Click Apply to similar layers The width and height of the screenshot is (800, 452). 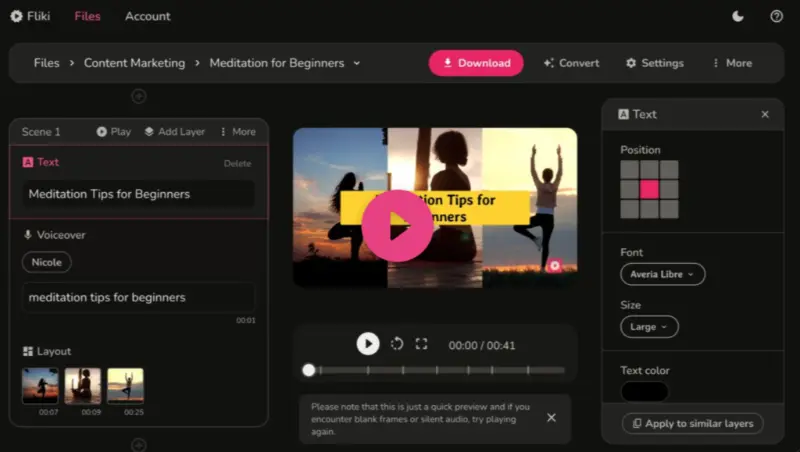pos(693,424)
